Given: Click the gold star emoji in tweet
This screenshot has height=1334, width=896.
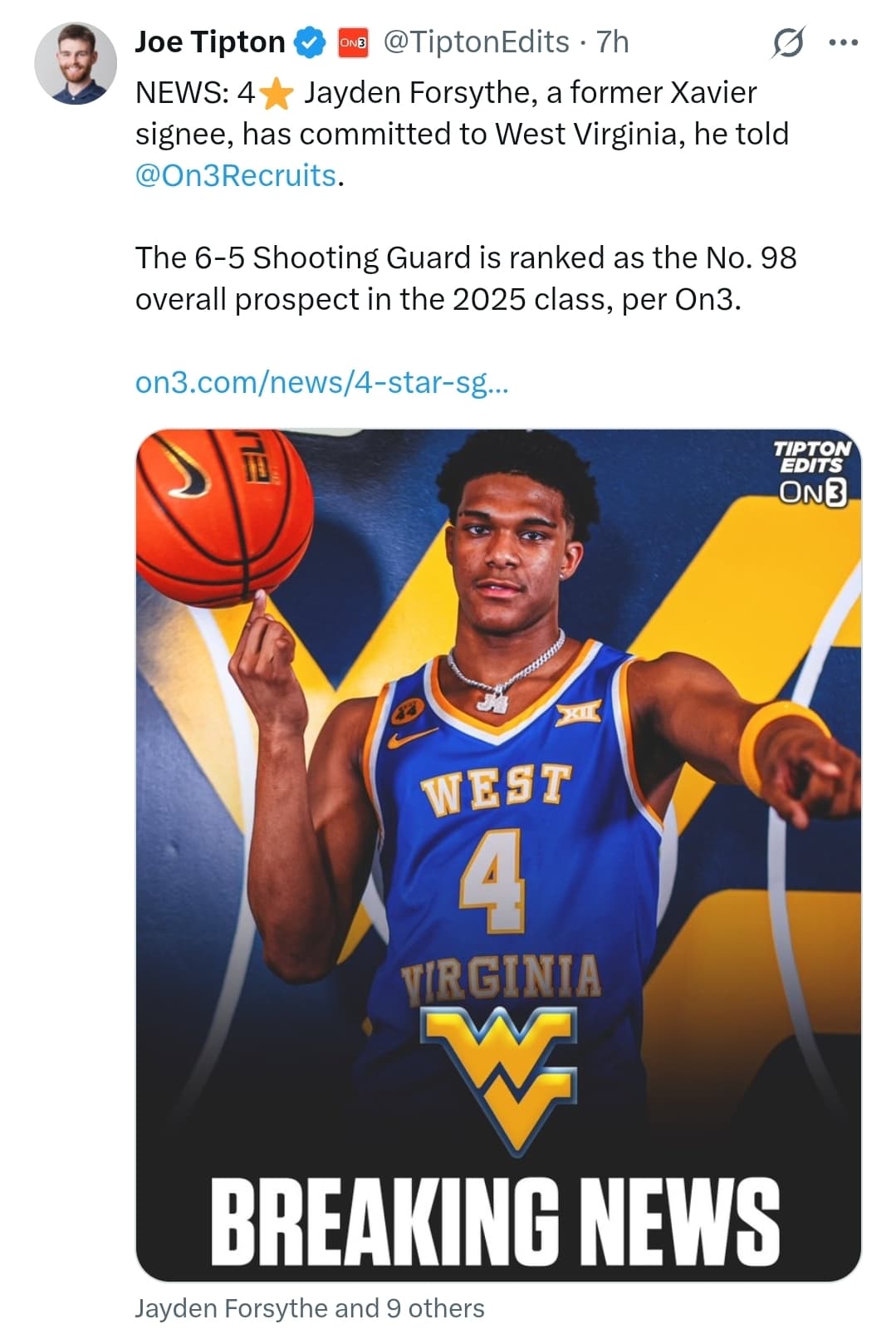Looking at the screenshot, I should tap(277, 93).
